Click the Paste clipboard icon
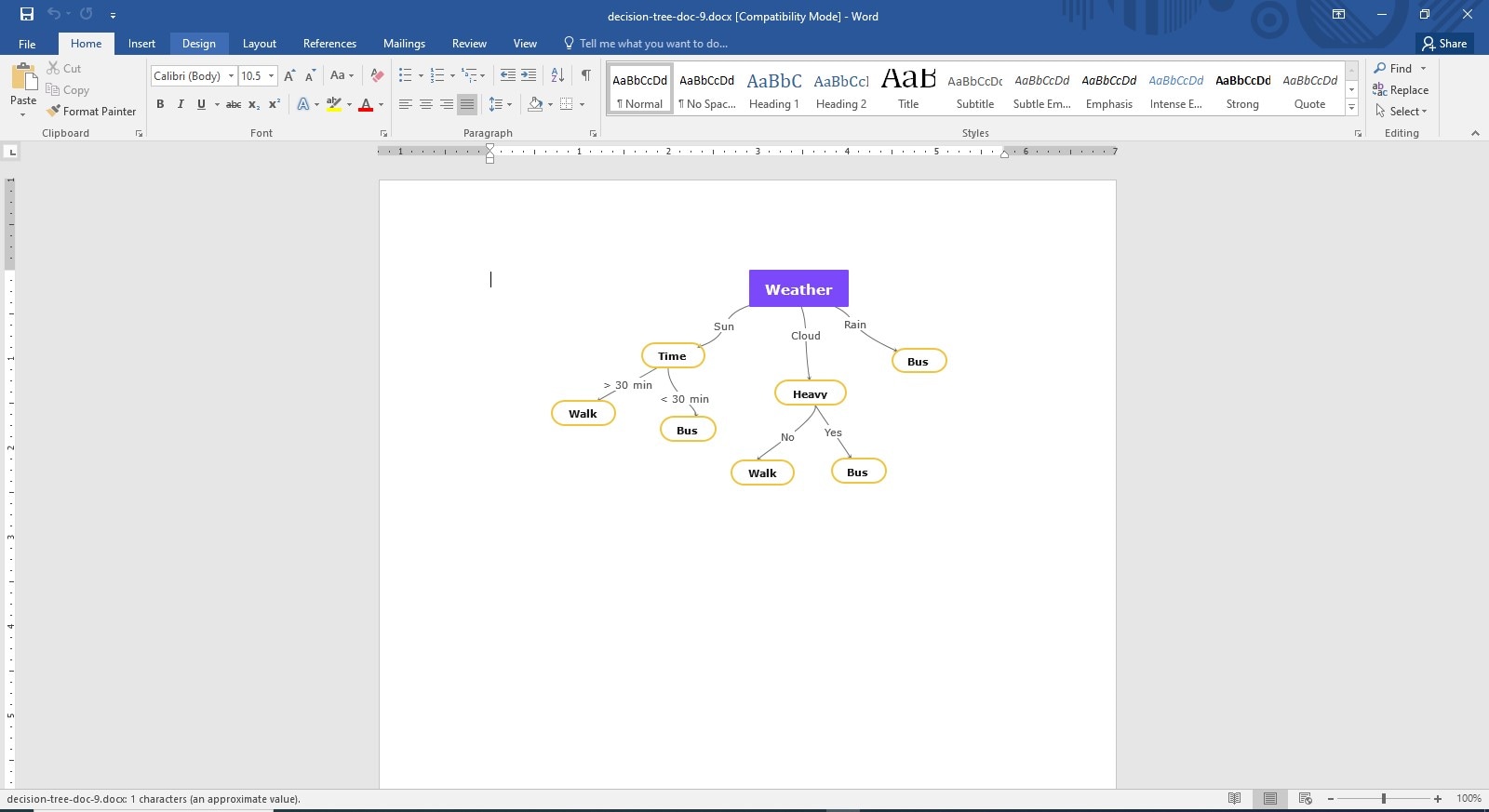1489x812 pixels. (x=23, y=77)
